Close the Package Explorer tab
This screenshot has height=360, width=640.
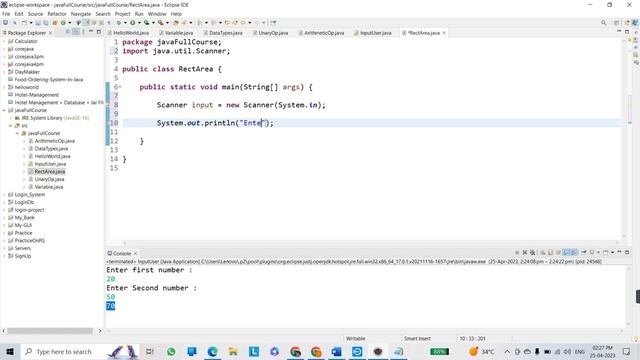coord(51,33)
